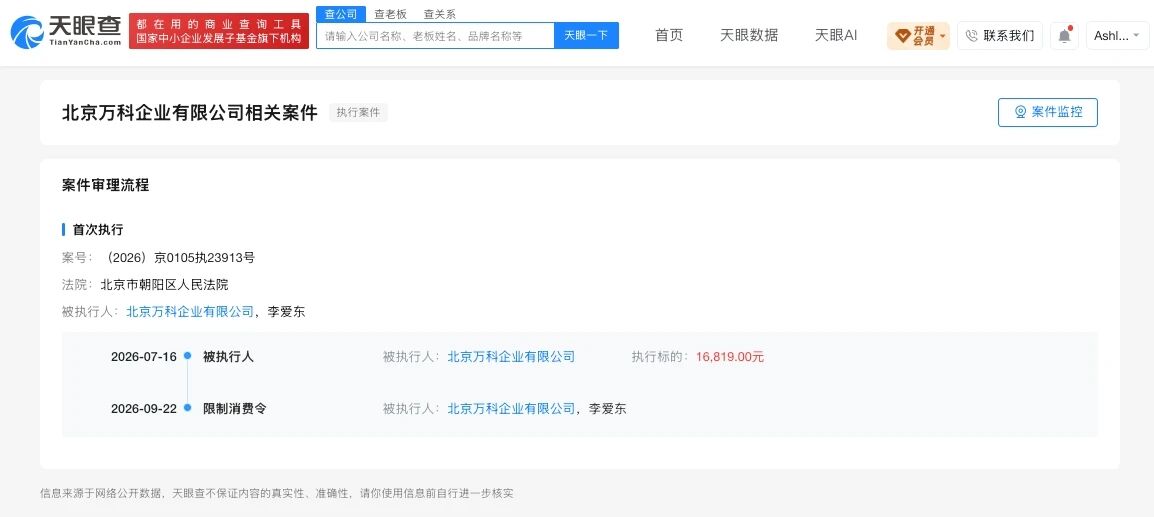This screenshot has height=517, width=1154.
Task: Click the VIP diamond membership icon
Action: (x=902, y=35)
